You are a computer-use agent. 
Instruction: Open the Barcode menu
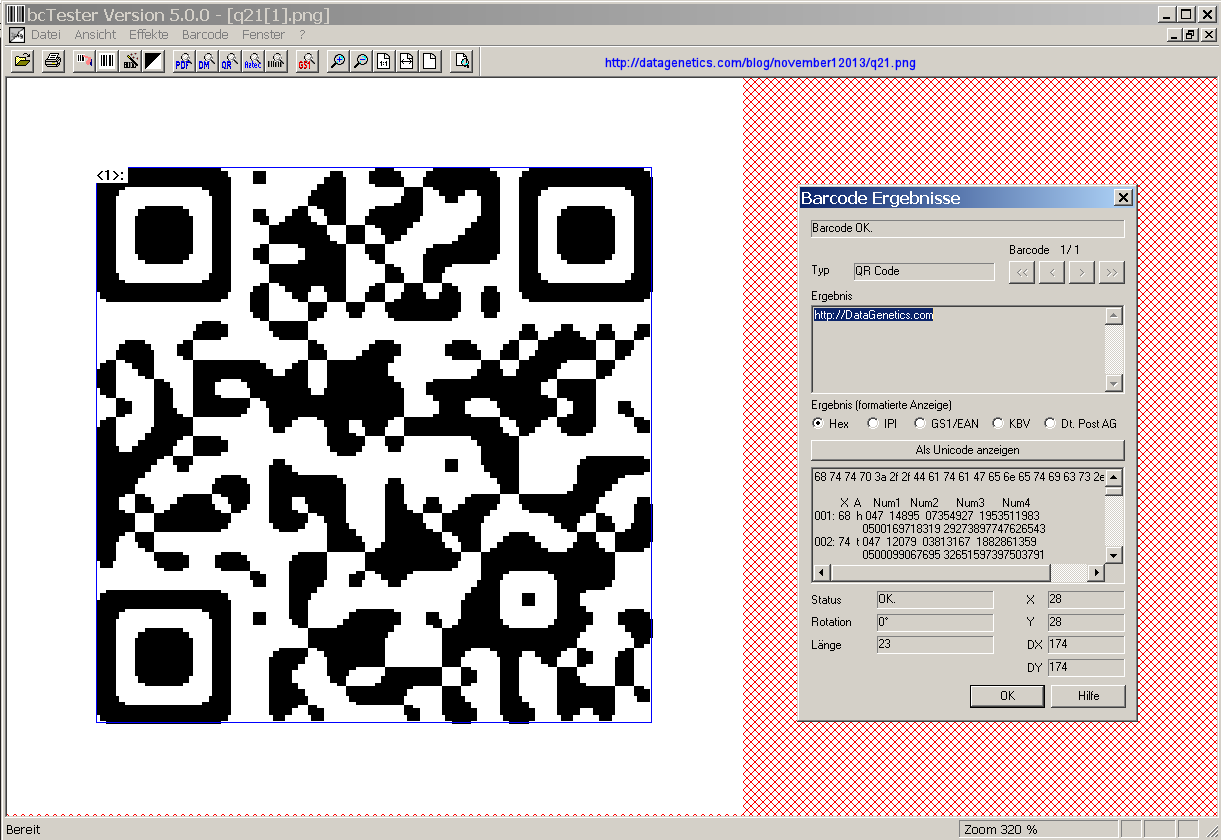(x=205, y=34)
